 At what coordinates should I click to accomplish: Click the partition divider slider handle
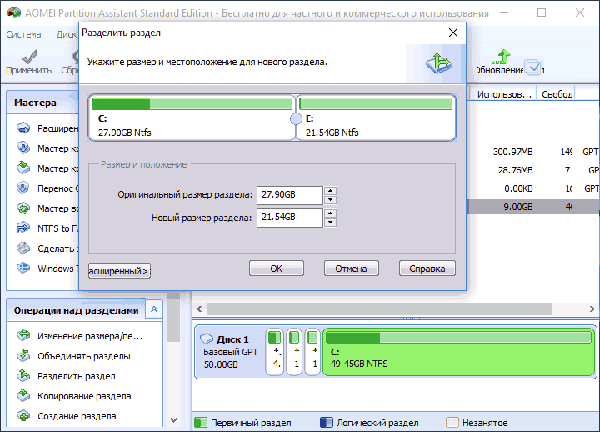click(295, 119)
